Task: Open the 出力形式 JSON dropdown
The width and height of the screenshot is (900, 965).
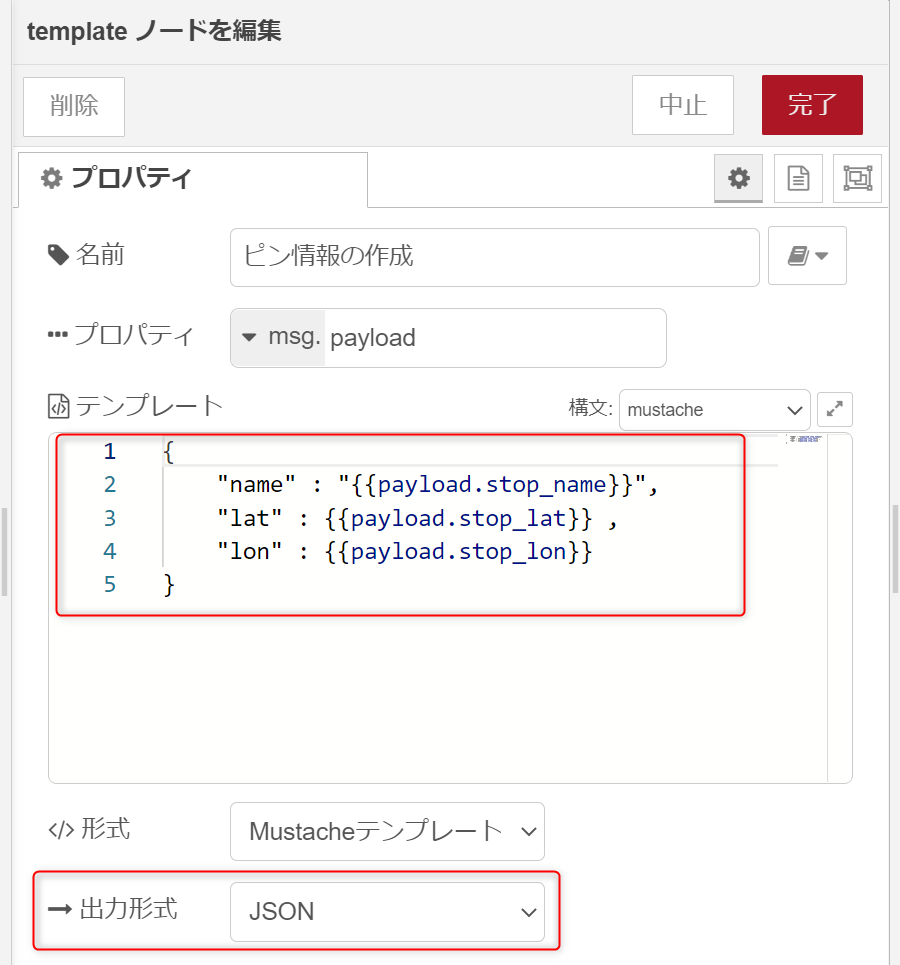Action: click(387, 912)
